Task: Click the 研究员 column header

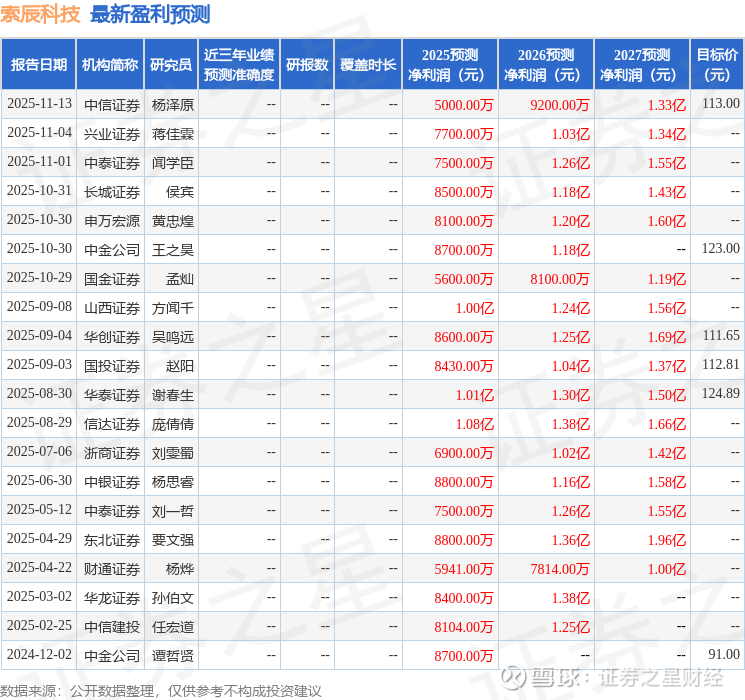Action: tap(171, 65)
